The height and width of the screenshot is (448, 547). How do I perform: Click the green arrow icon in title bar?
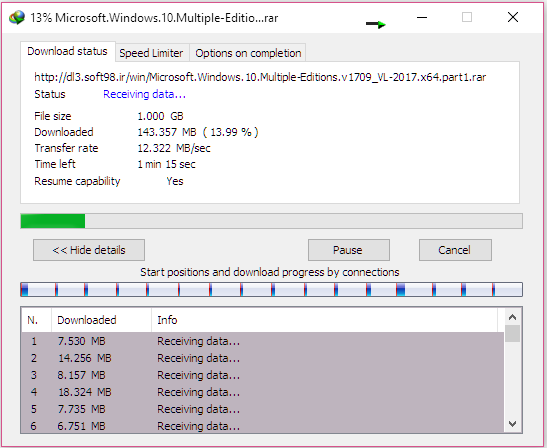pos(376,24)
